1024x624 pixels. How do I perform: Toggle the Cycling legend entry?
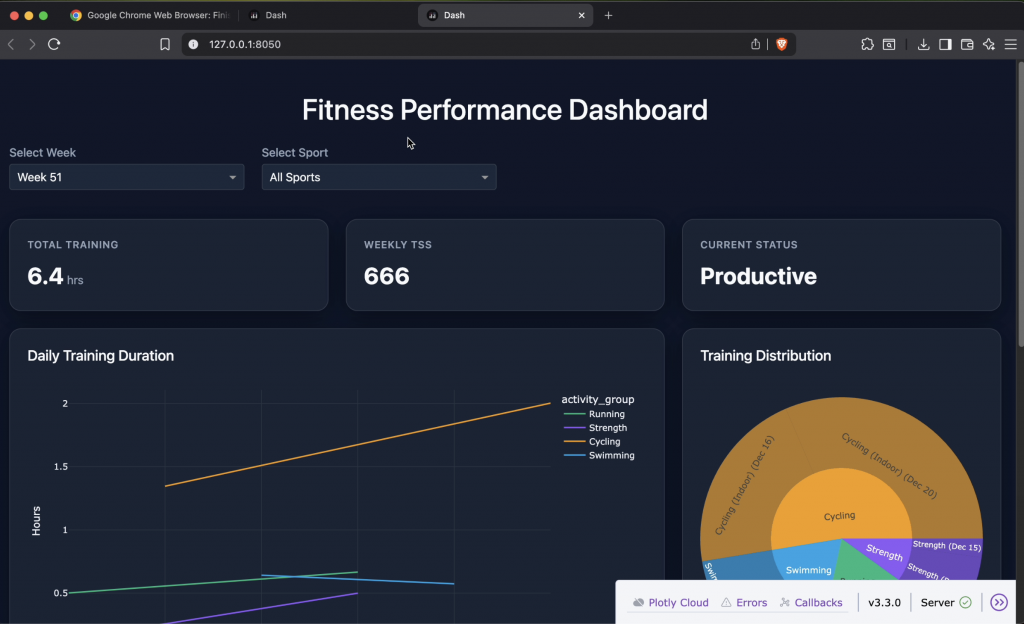click(605, 441)
